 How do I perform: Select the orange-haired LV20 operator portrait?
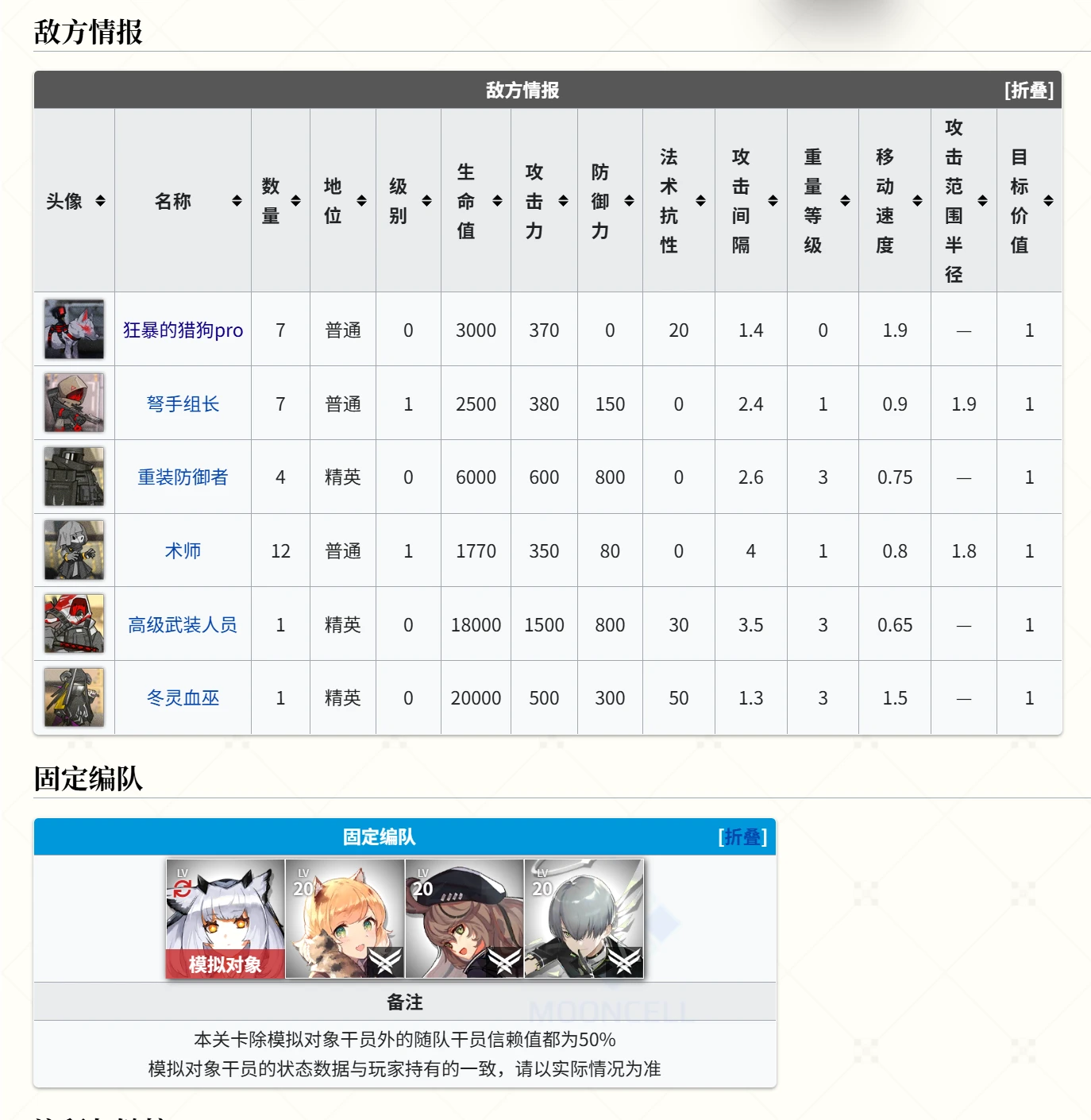345,918
